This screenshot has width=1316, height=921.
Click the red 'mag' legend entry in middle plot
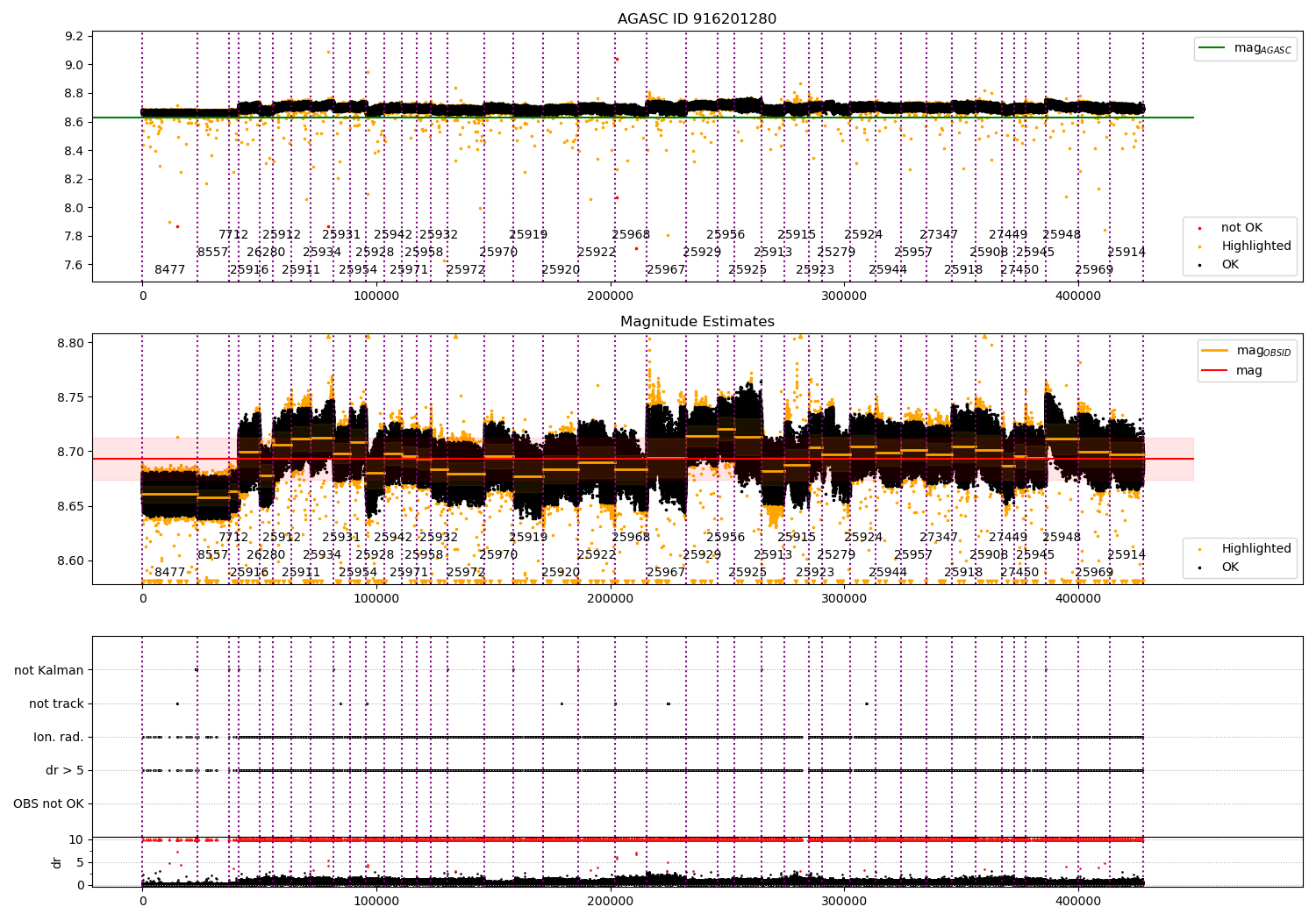coord(1232,371)
